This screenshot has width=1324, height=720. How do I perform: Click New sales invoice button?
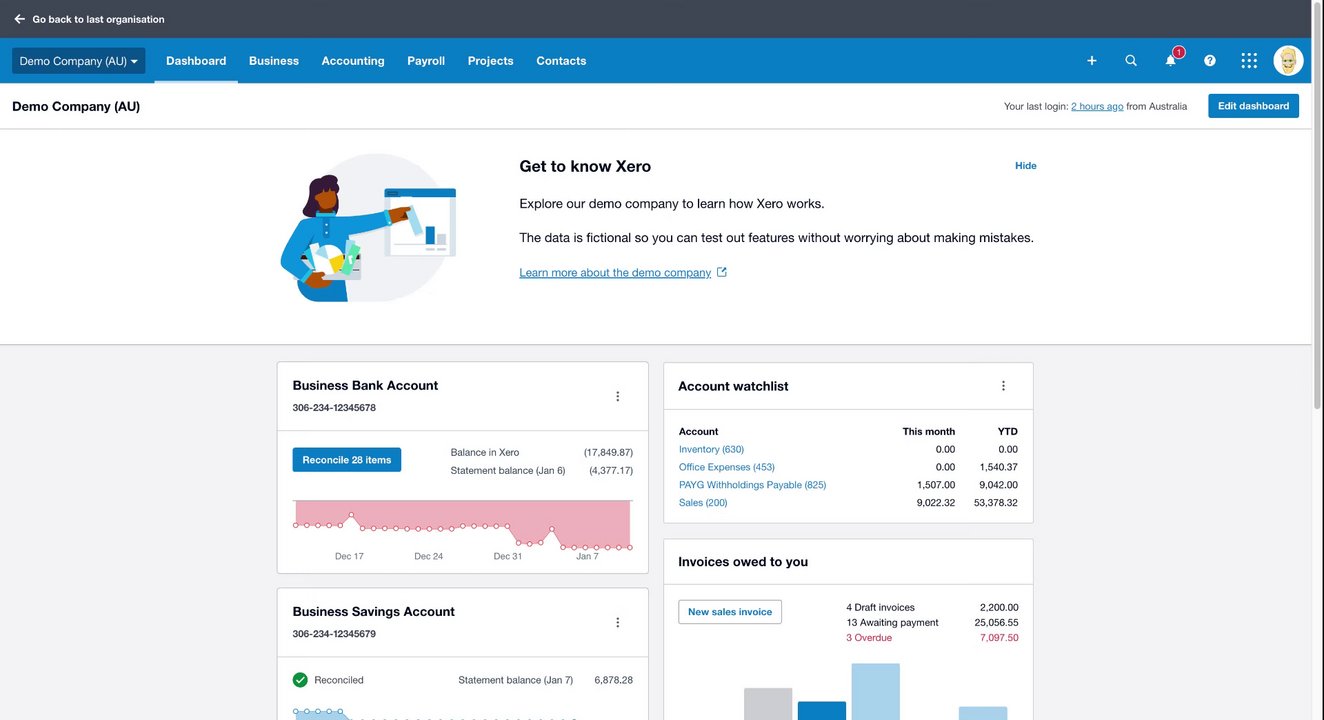click(730, 612)
